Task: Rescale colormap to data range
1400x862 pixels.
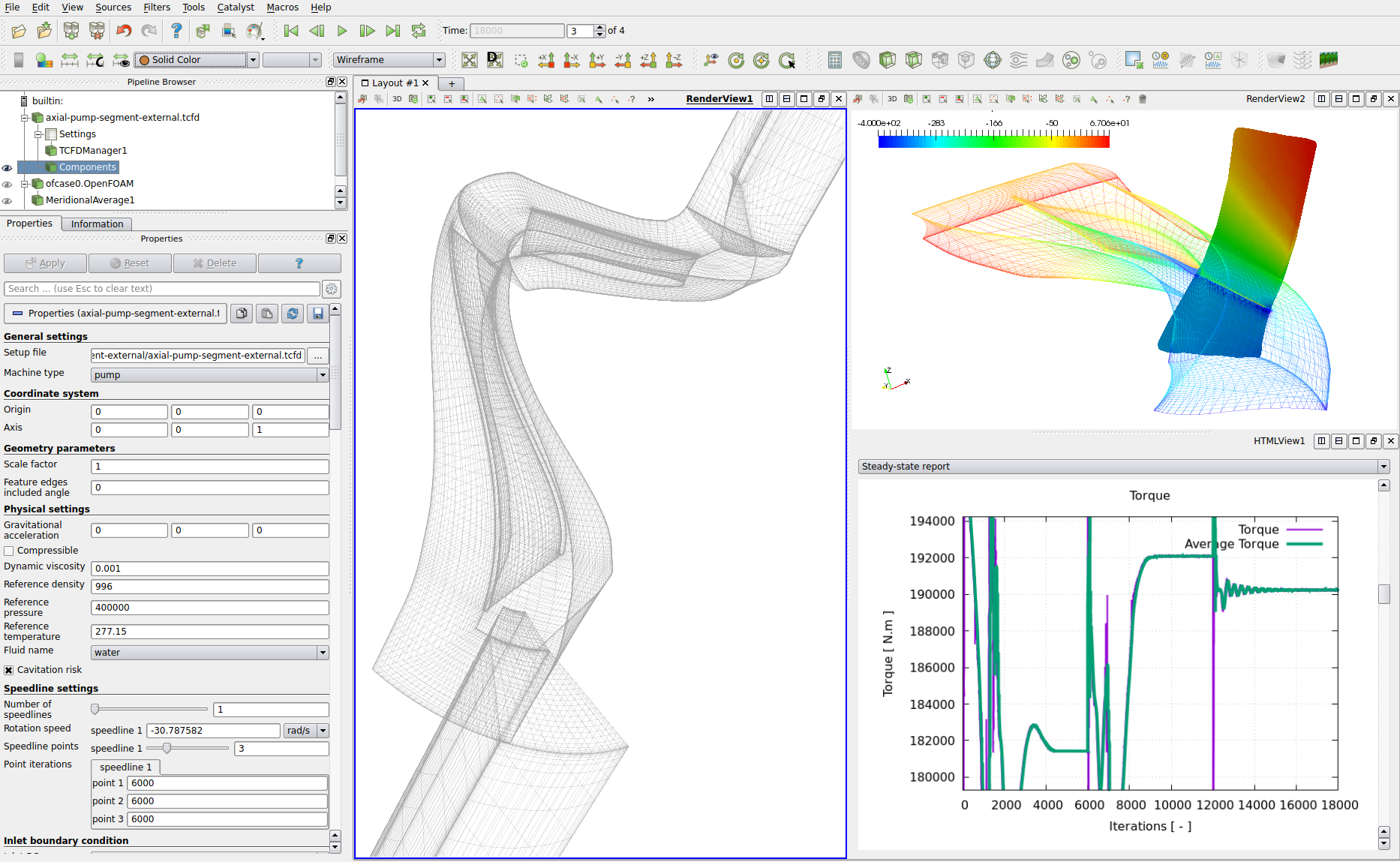Action: click(70, 60)
